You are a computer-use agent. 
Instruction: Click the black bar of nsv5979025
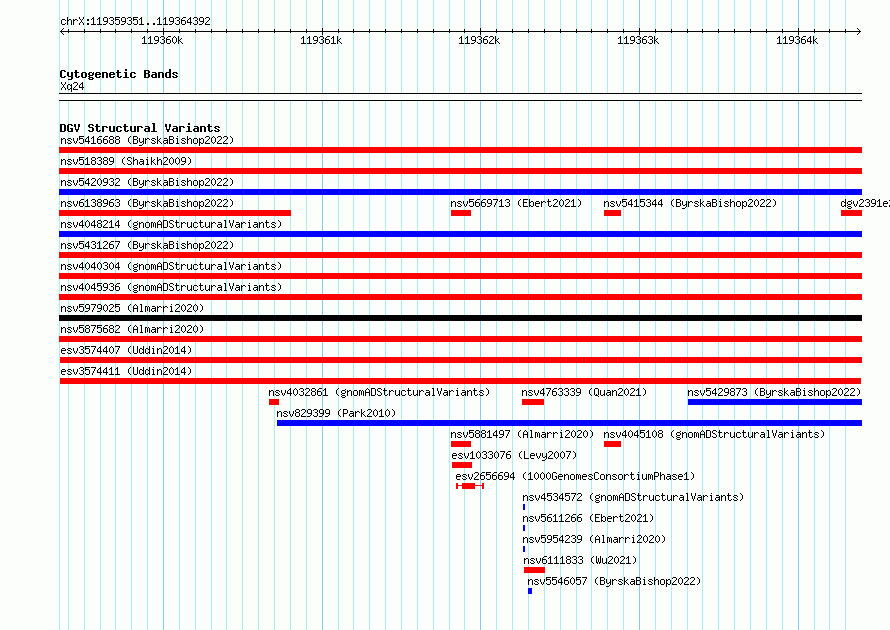[460, 318]
